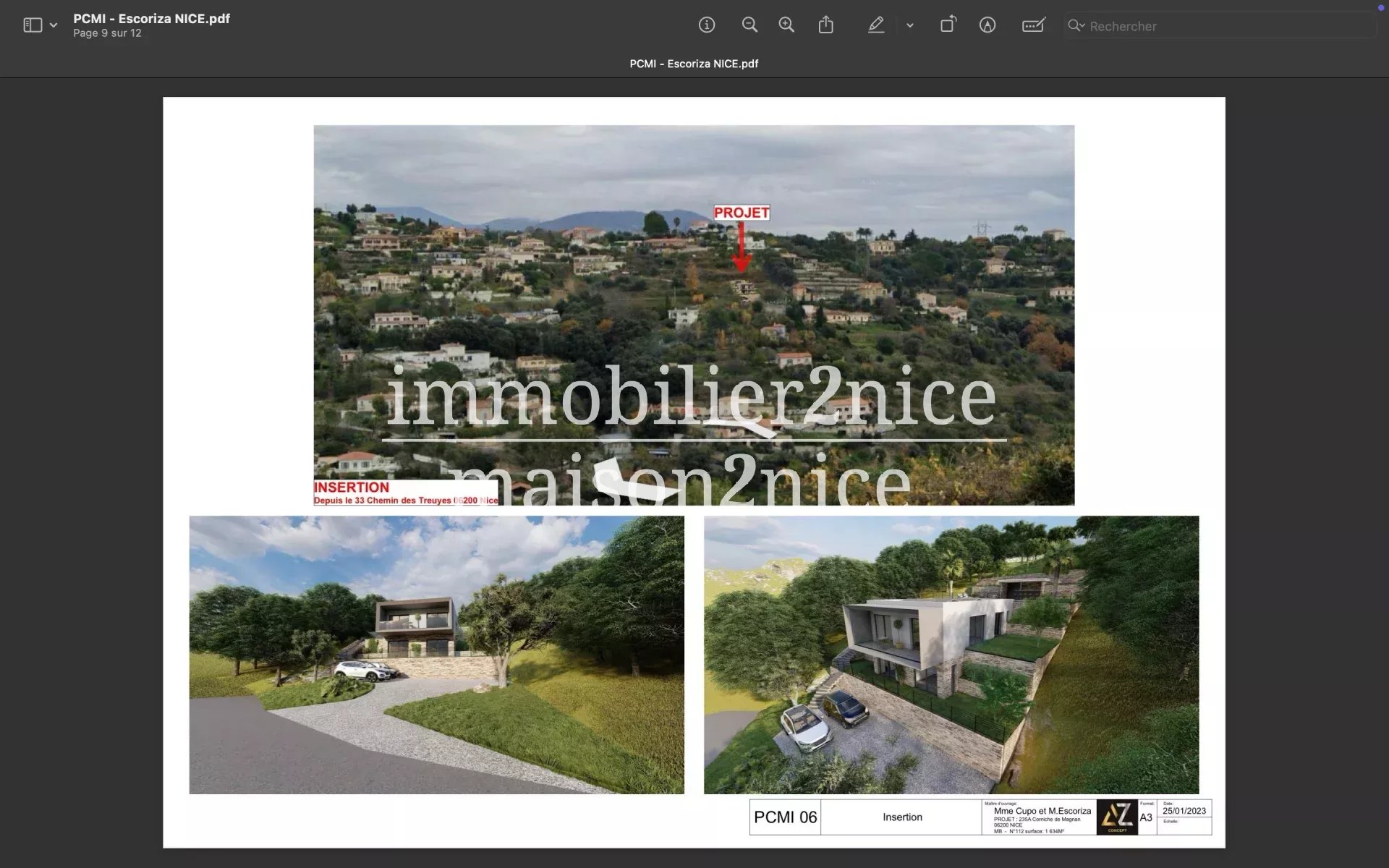The image size is (1389, 868).
Task: Click the zoom out magnifier
Action: [x=749, y=25]
